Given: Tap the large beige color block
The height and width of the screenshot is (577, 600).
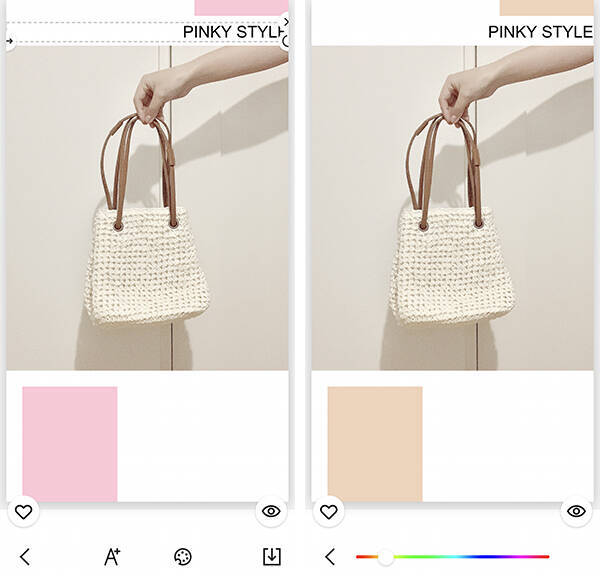Looking at the screenshot, I should (x=375, y=444).
